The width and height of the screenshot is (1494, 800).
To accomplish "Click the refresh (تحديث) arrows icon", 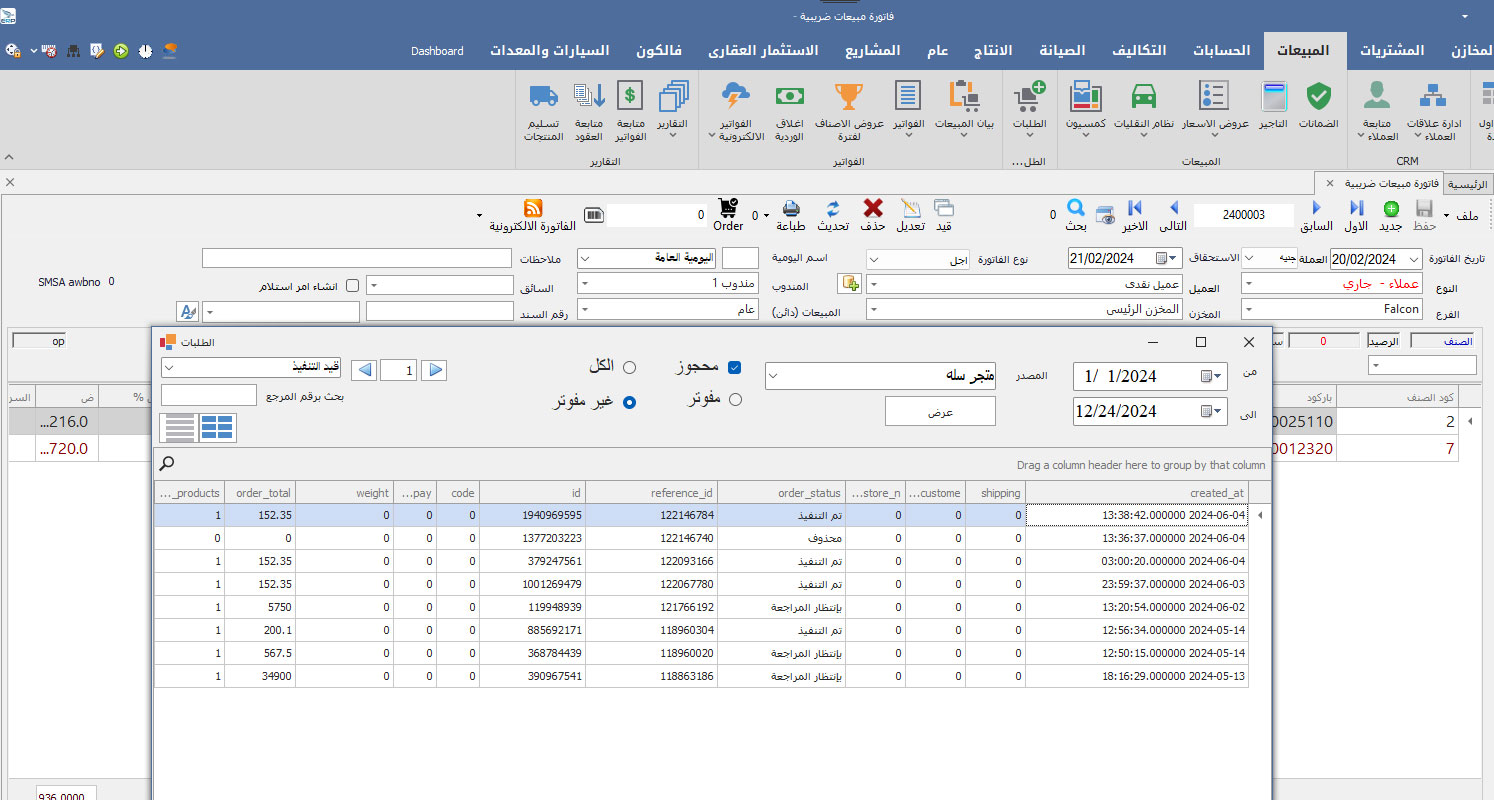I will click(x=833, y=208).
